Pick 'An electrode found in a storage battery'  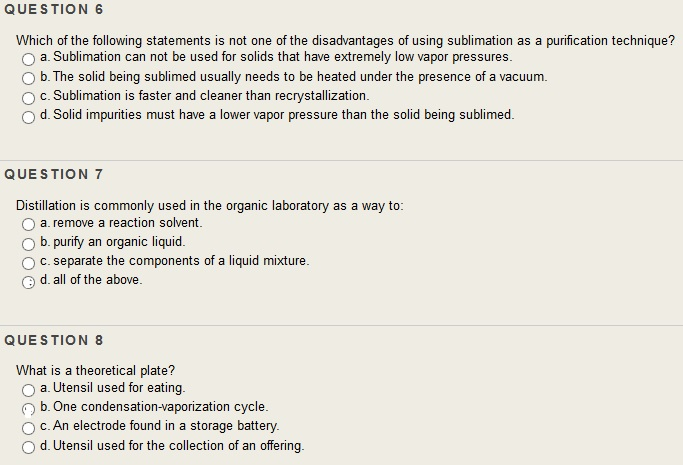coord(28,428)
